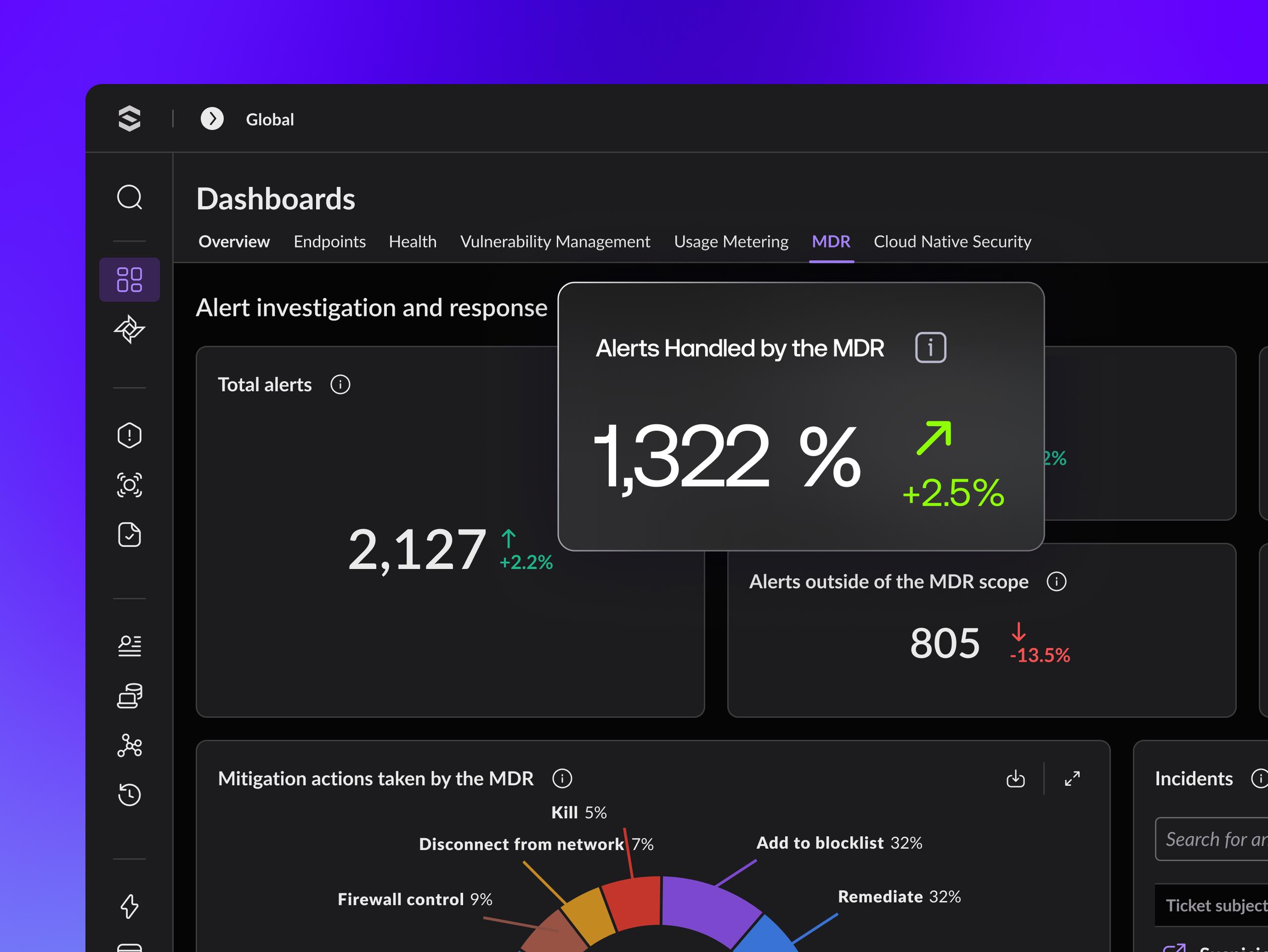Open the Purple AI star icon in sidebar
This screenshot has width=1268, height=952.
click(130, 329)
